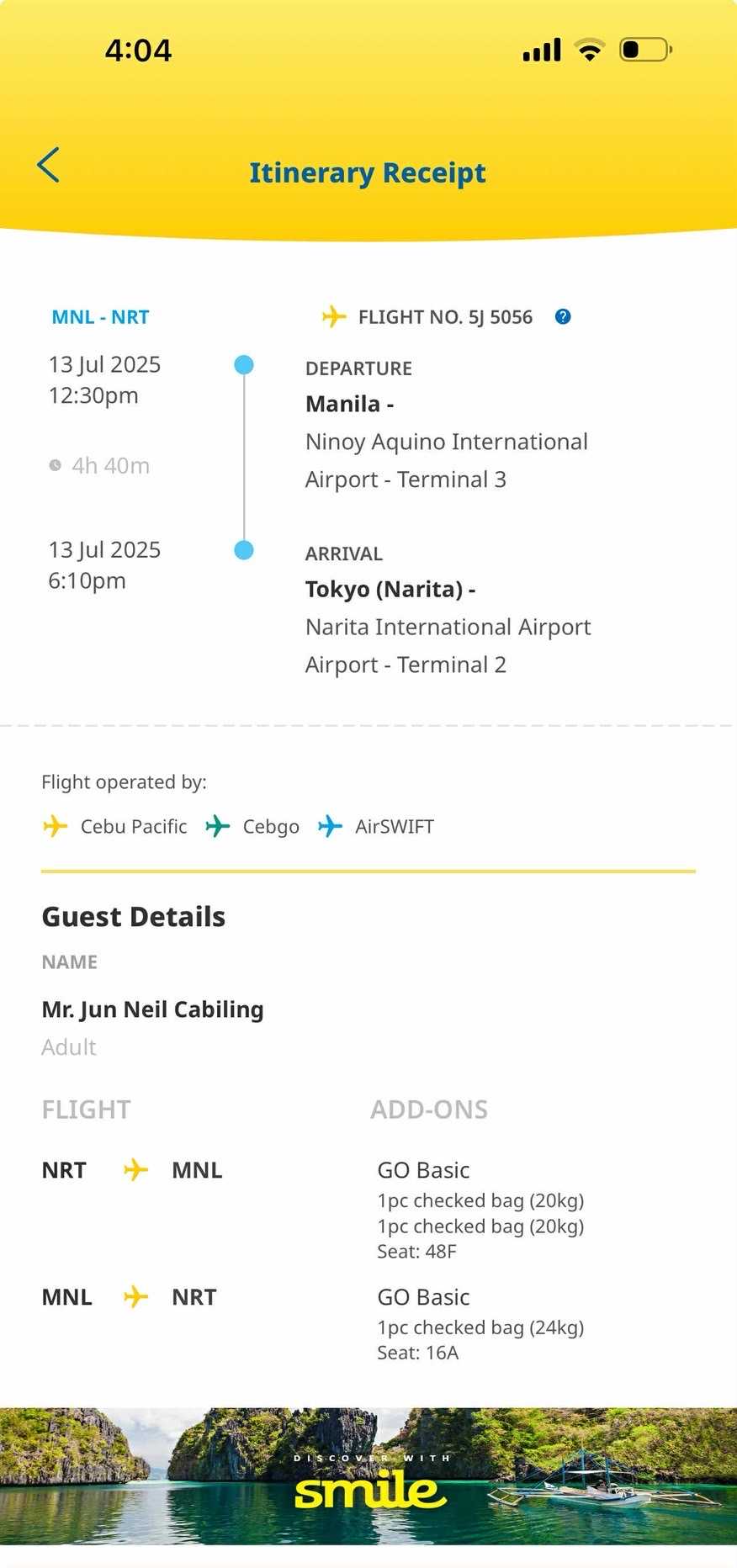The width and height of the screenshot is (737, 1568).
Task: Tap the arrival timeline dot
Action: [244, 550]
